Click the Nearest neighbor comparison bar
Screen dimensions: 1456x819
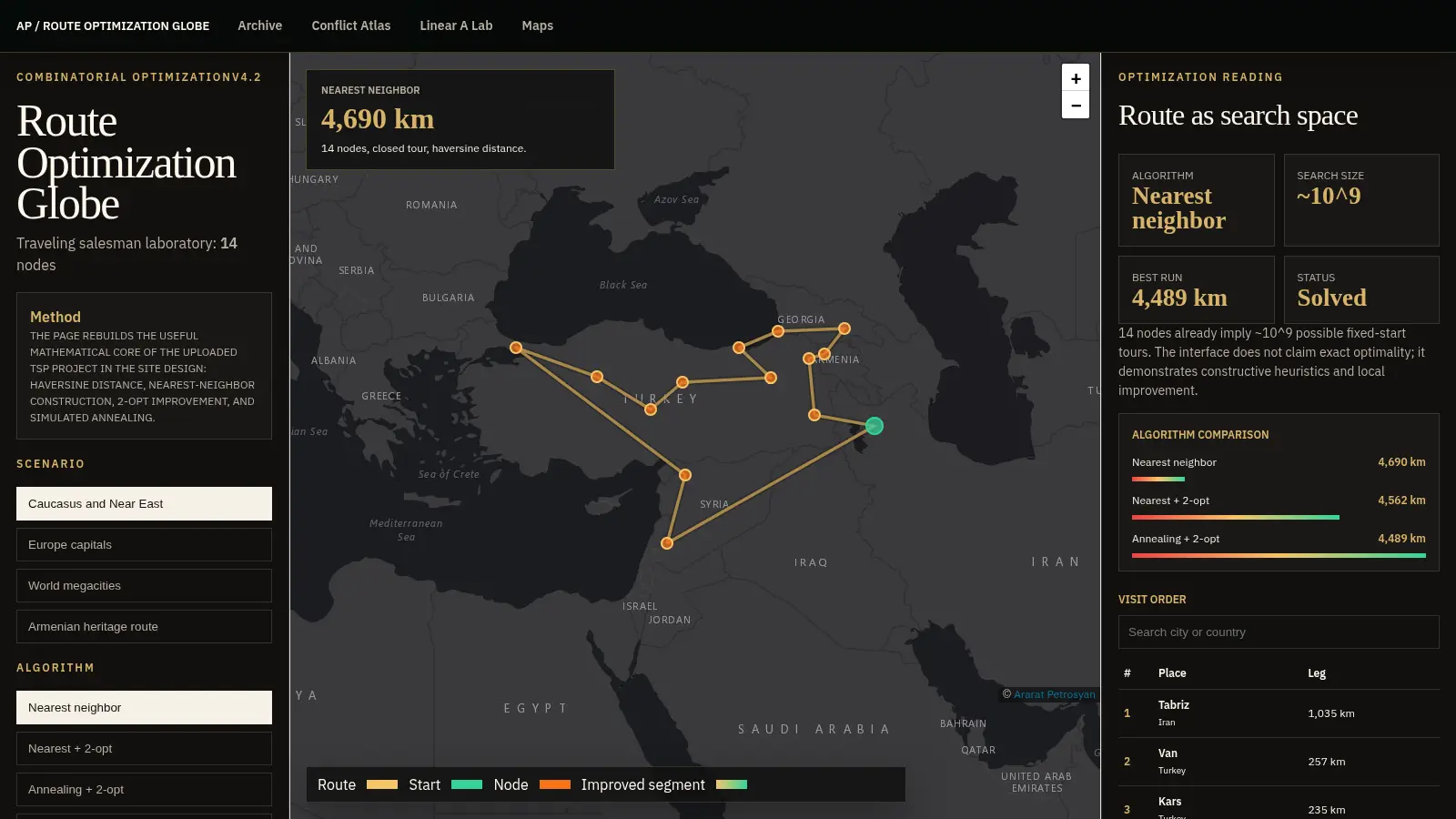(x=1158, y=479)
